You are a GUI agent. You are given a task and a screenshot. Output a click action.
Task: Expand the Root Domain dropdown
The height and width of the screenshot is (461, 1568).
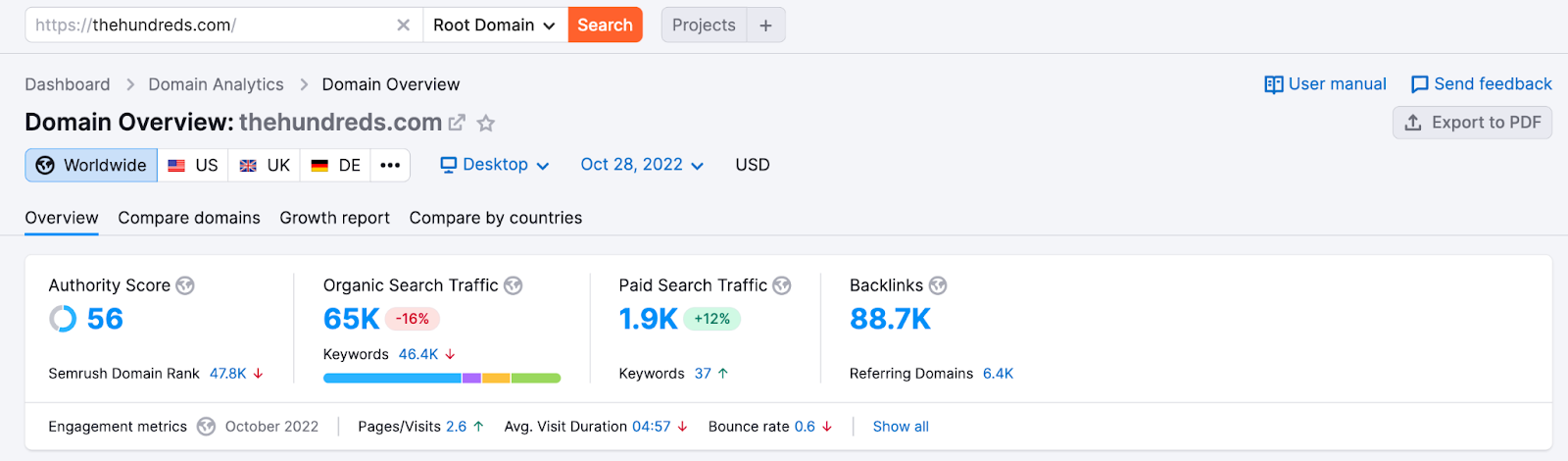click(x=495, y=26)
